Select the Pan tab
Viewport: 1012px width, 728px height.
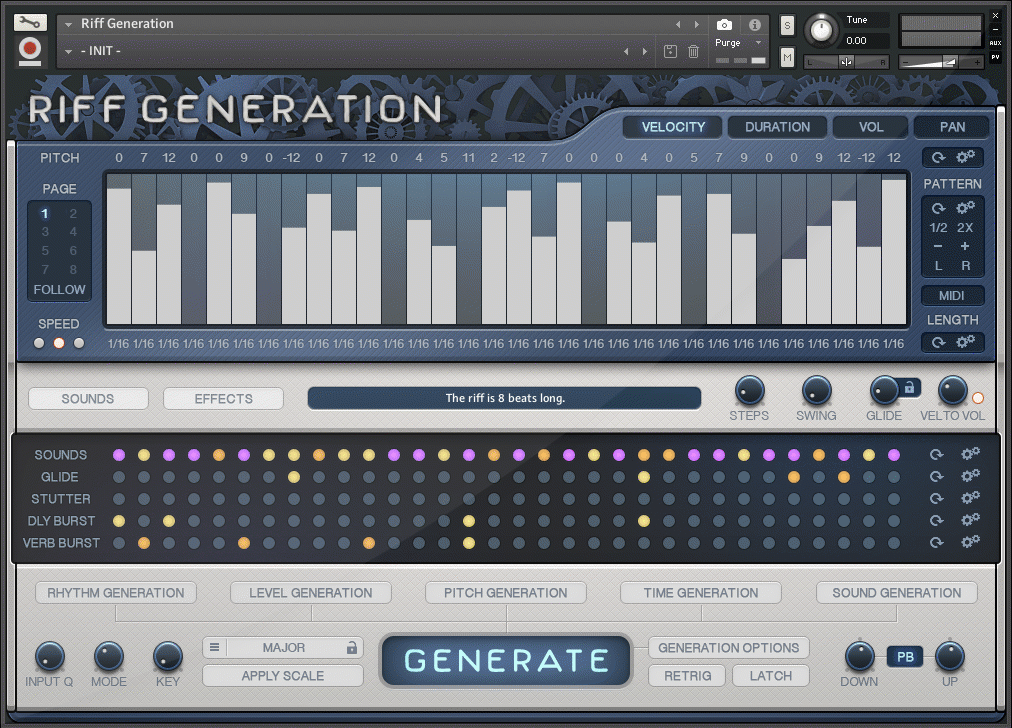(951, 127)
